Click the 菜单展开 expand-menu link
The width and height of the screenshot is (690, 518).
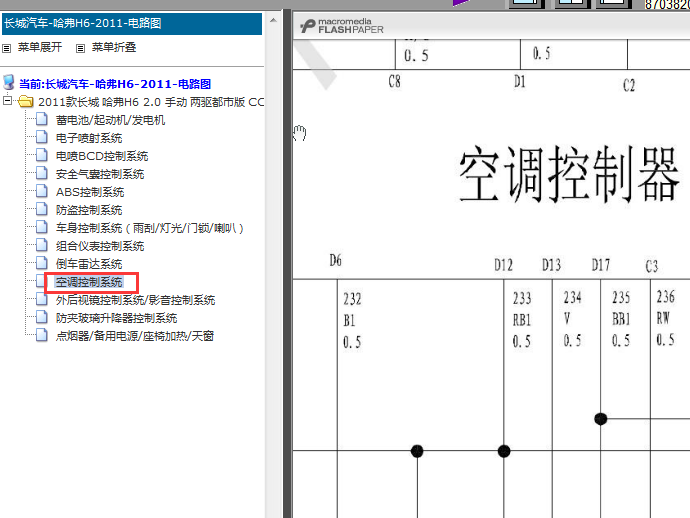pyautogui.click(x=40, y=47)
